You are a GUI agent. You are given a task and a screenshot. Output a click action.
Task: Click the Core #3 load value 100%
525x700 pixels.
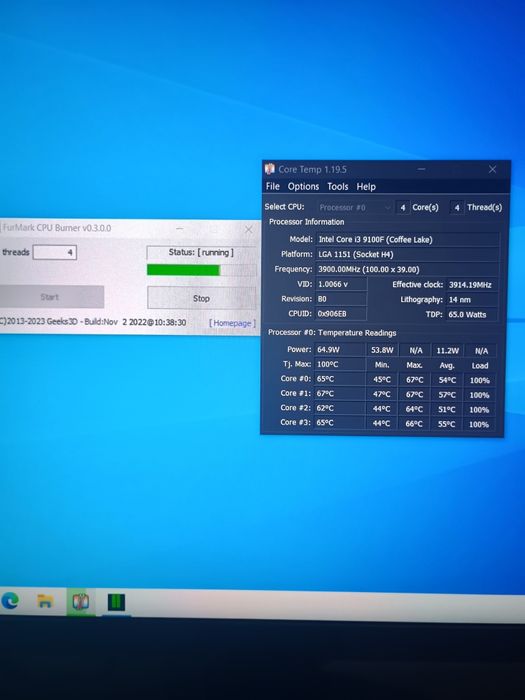(x=479, y=425)
